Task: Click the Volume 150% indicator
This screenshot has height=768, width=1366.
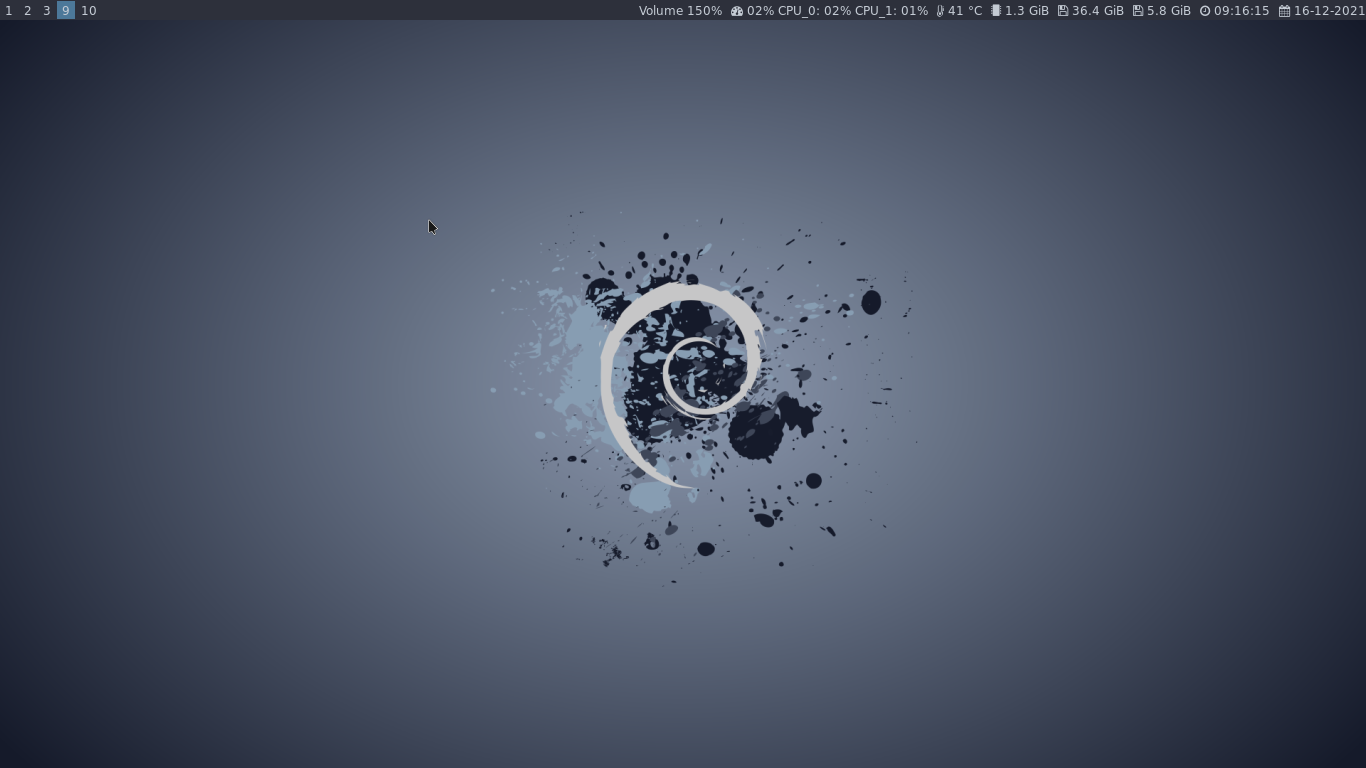Action: [680, 10]
